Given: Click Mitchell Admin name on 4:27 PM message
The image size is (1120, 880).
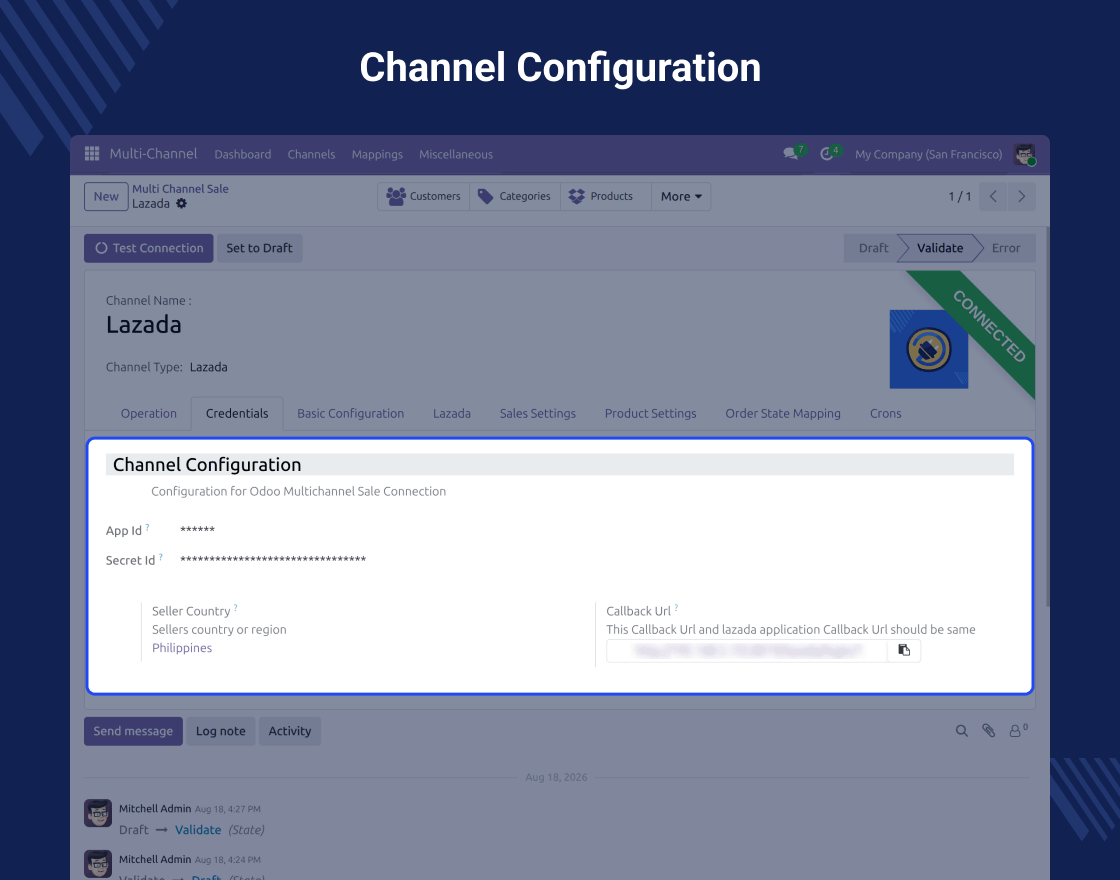Looking at the screenshot, I should [155, 809].
